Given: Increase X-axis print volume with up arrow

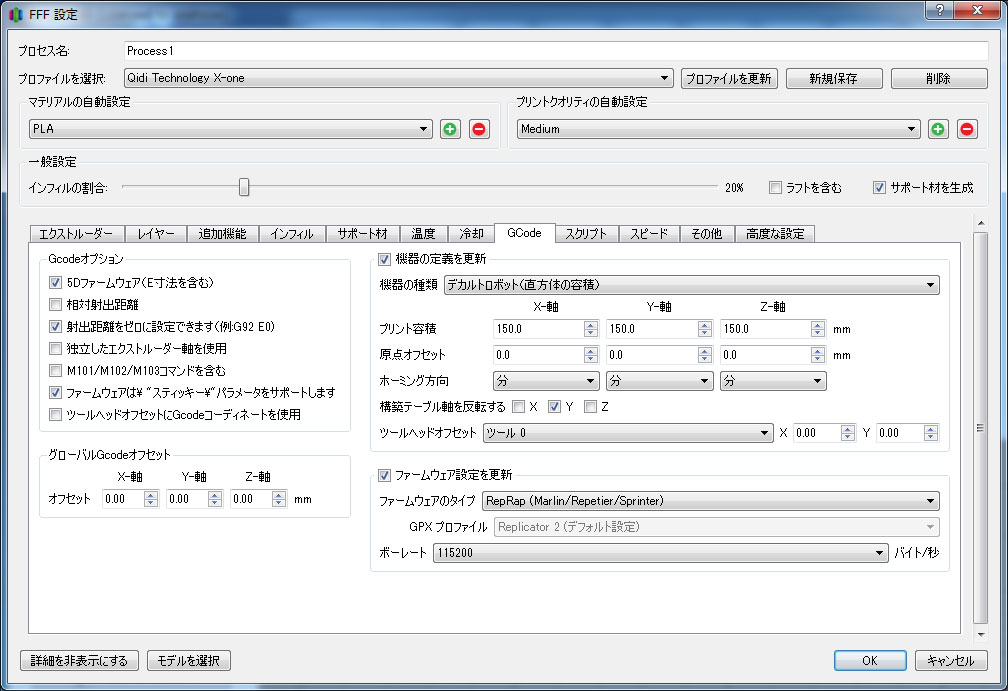Looking at the screenshot, I should 591,324.
